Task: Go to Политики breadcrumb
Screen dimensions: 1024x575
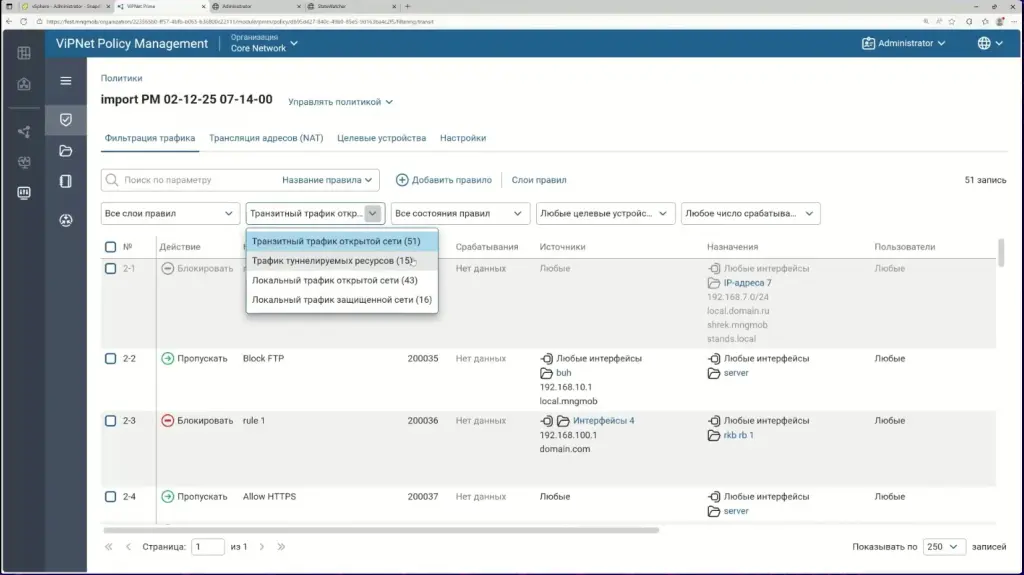Action: coord(121,78)
